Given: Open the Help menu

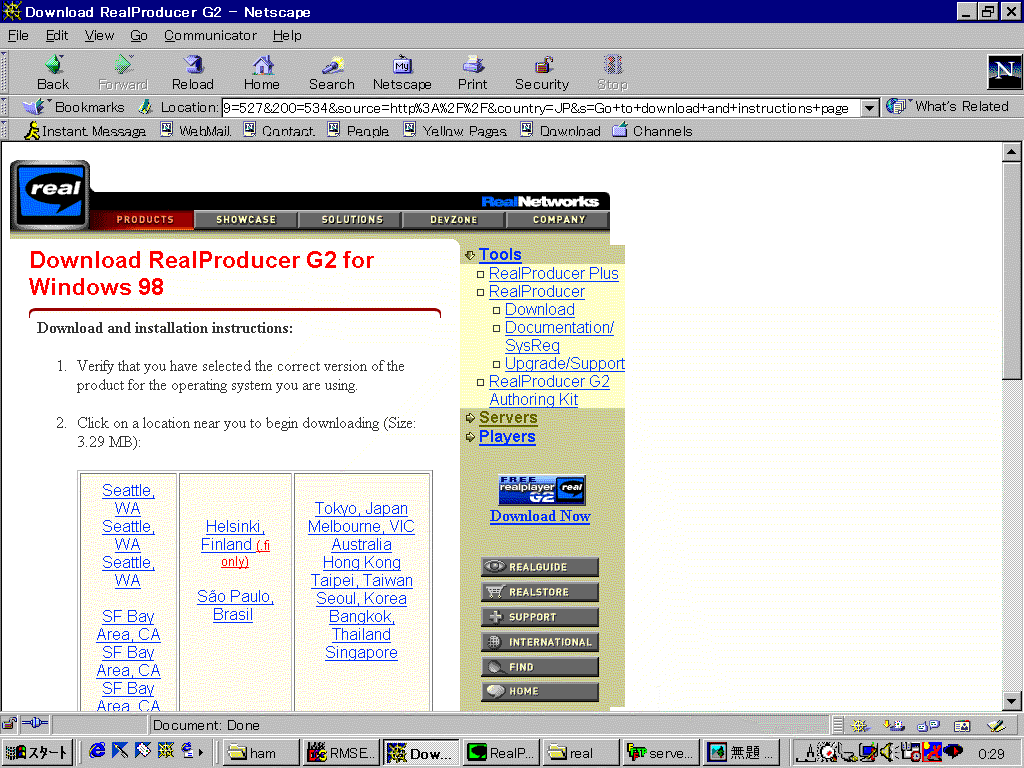Looking at the screenshot, I should pos(287,35).
